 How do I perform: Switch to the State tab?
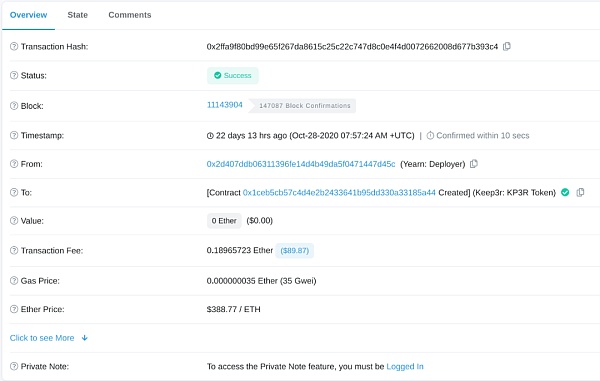(77, 15)
